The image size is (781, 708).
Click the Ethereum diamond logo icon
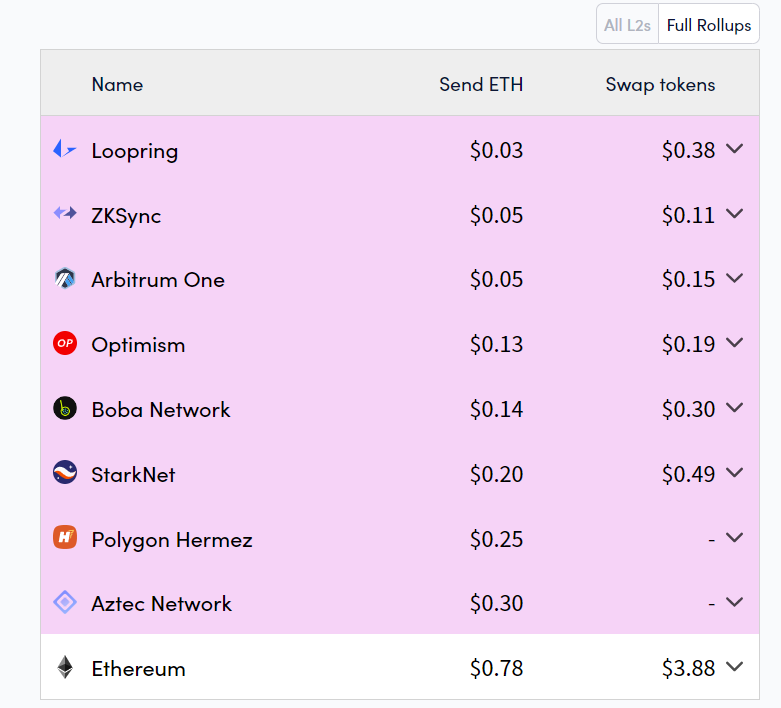[x=65, y=667]
